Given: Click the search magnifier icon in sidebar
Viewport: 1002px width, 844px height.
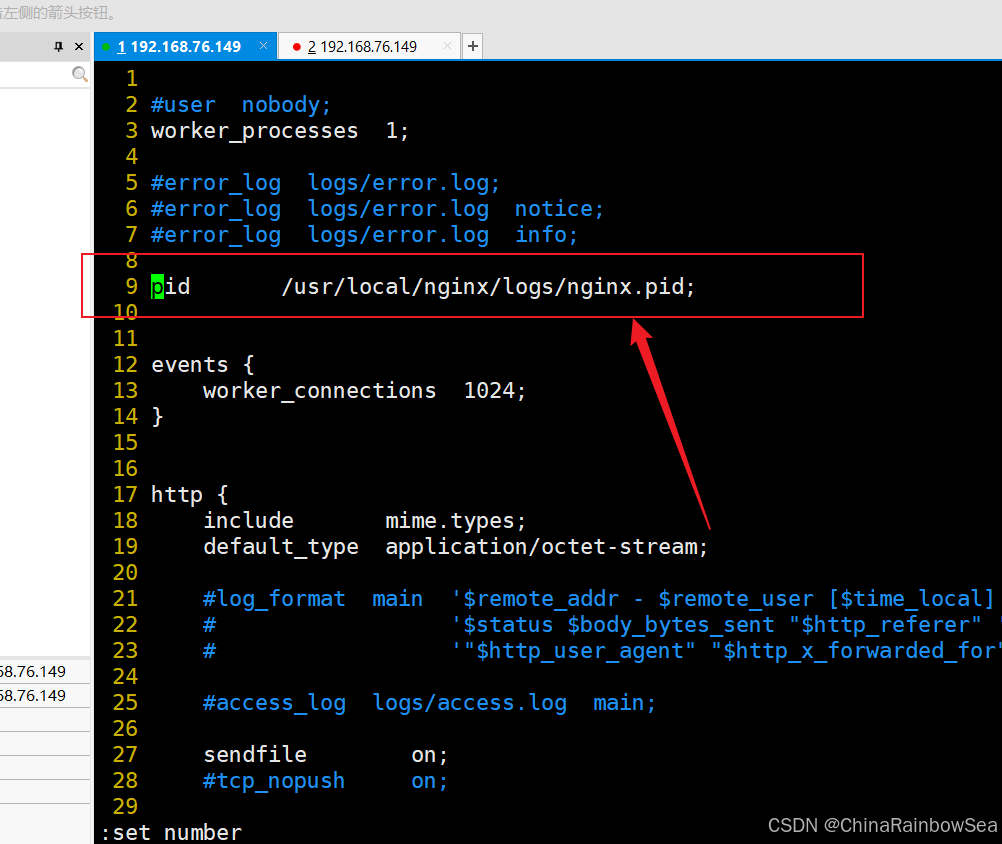Looking at the screenshot, I should [79, 73].
